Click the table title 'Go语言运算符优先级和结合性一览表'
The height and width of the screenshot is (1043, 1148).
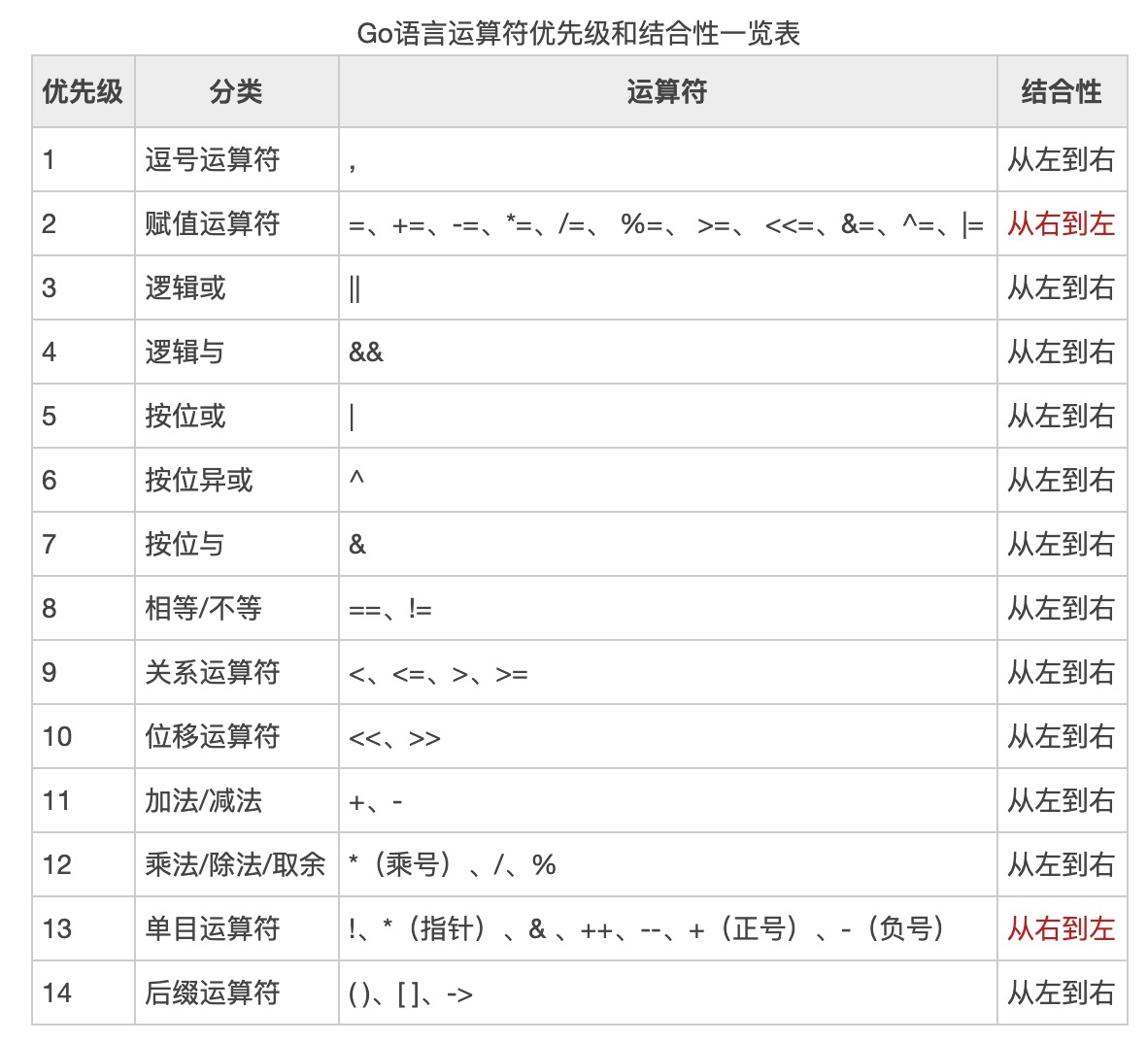(x=579, y=34)
